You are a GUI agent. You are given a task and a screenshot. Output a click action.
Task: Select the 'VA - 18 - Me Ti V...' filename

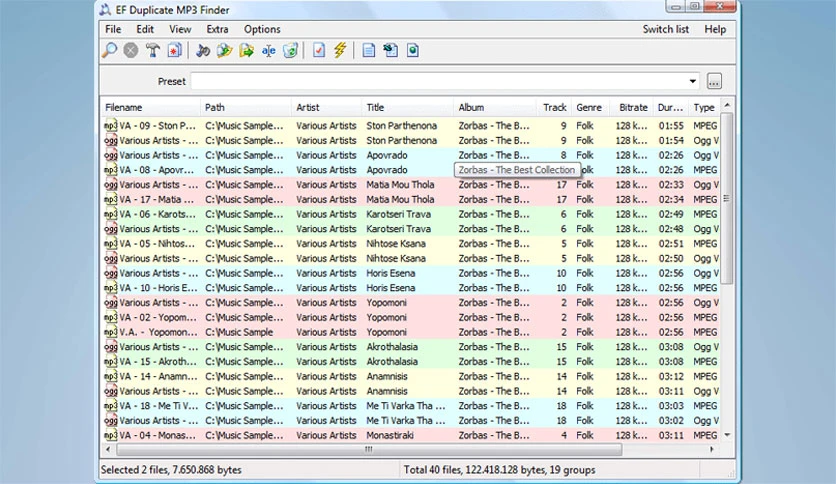click(x=158, y=406)
